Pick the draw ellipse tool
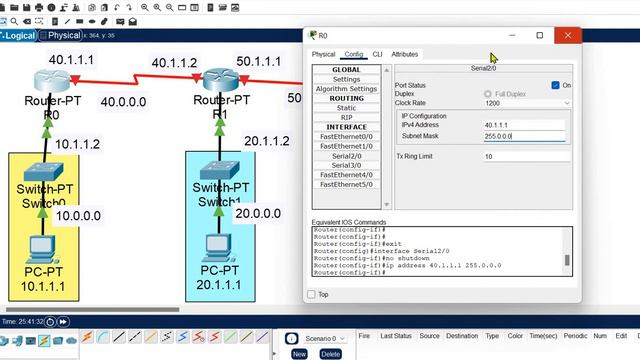Viewport: 640px width, 360px height. coord(92,21)
